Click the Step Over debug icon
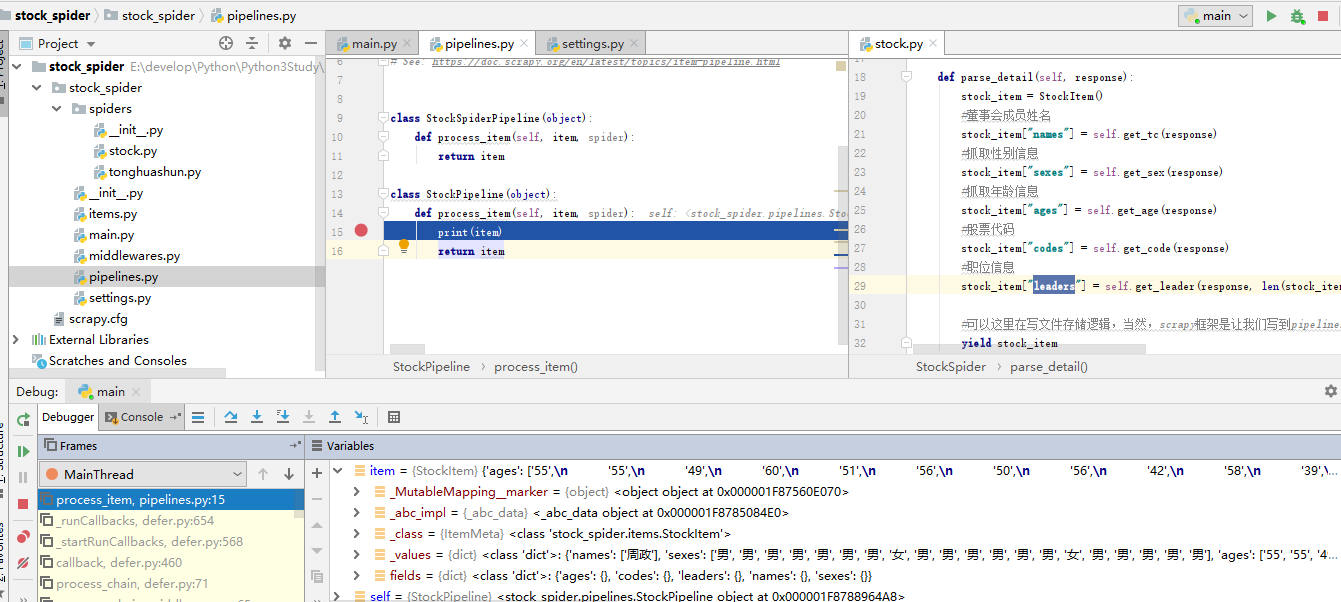Viewport: 1341px width, 602px height. 231,417
